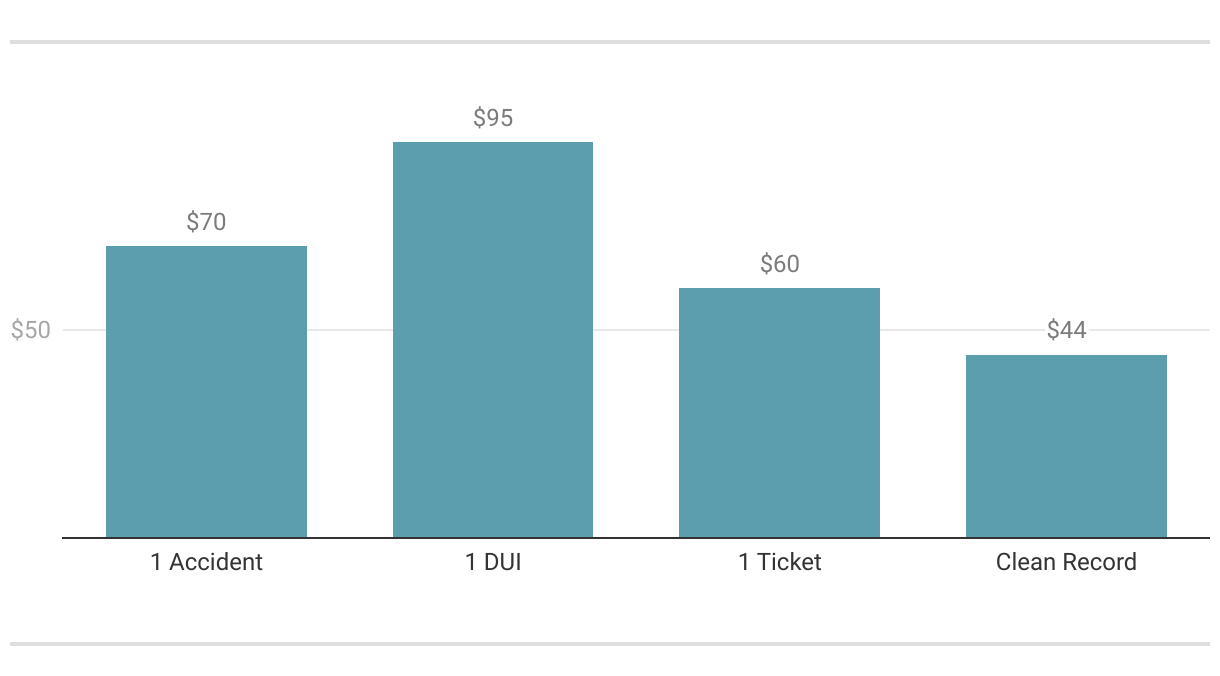
Task: Select the $95 value label
Action: pos(493,118)
